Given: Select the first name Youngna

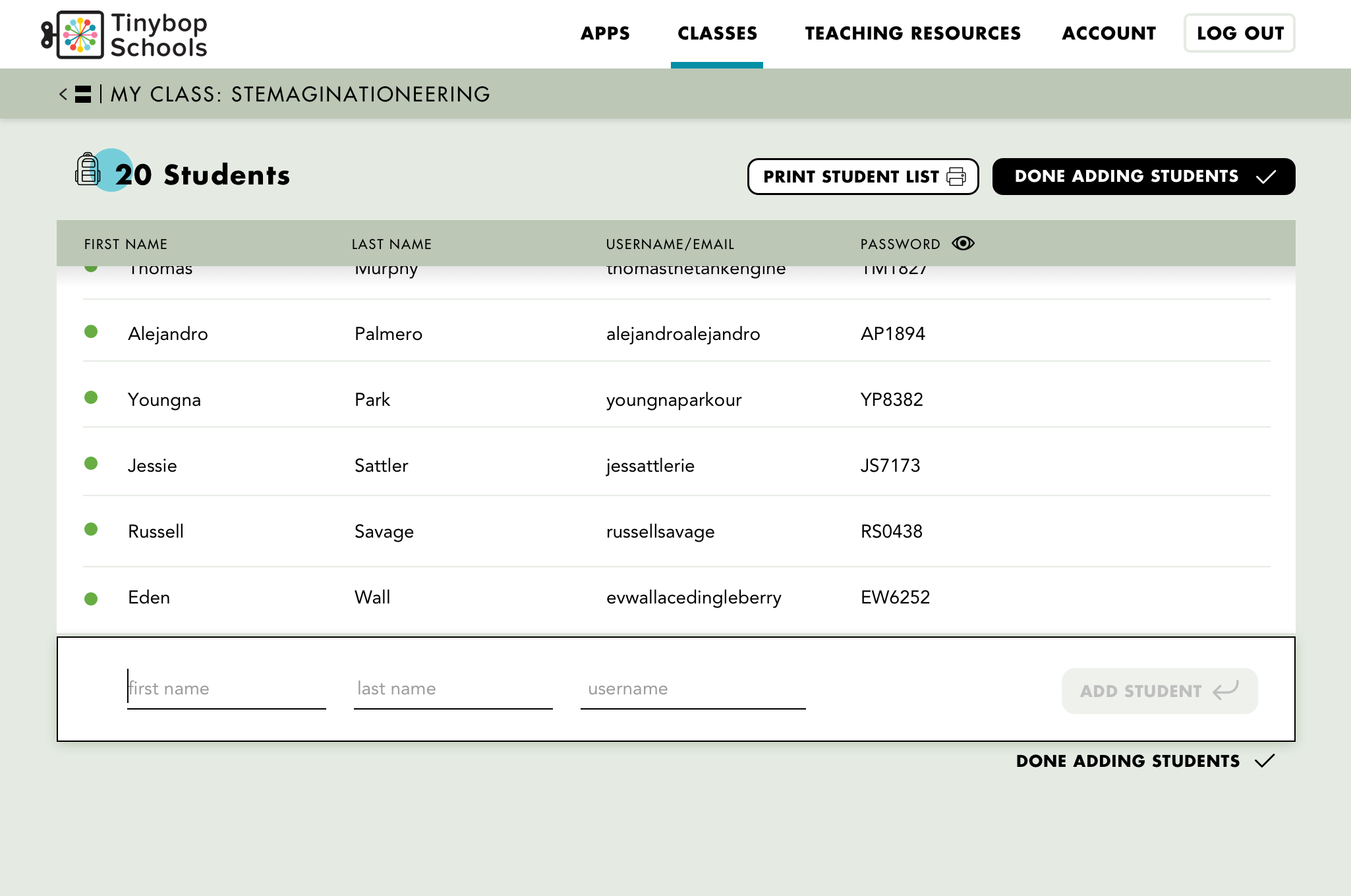Looking at the screenshot, I should pos(164,401).
